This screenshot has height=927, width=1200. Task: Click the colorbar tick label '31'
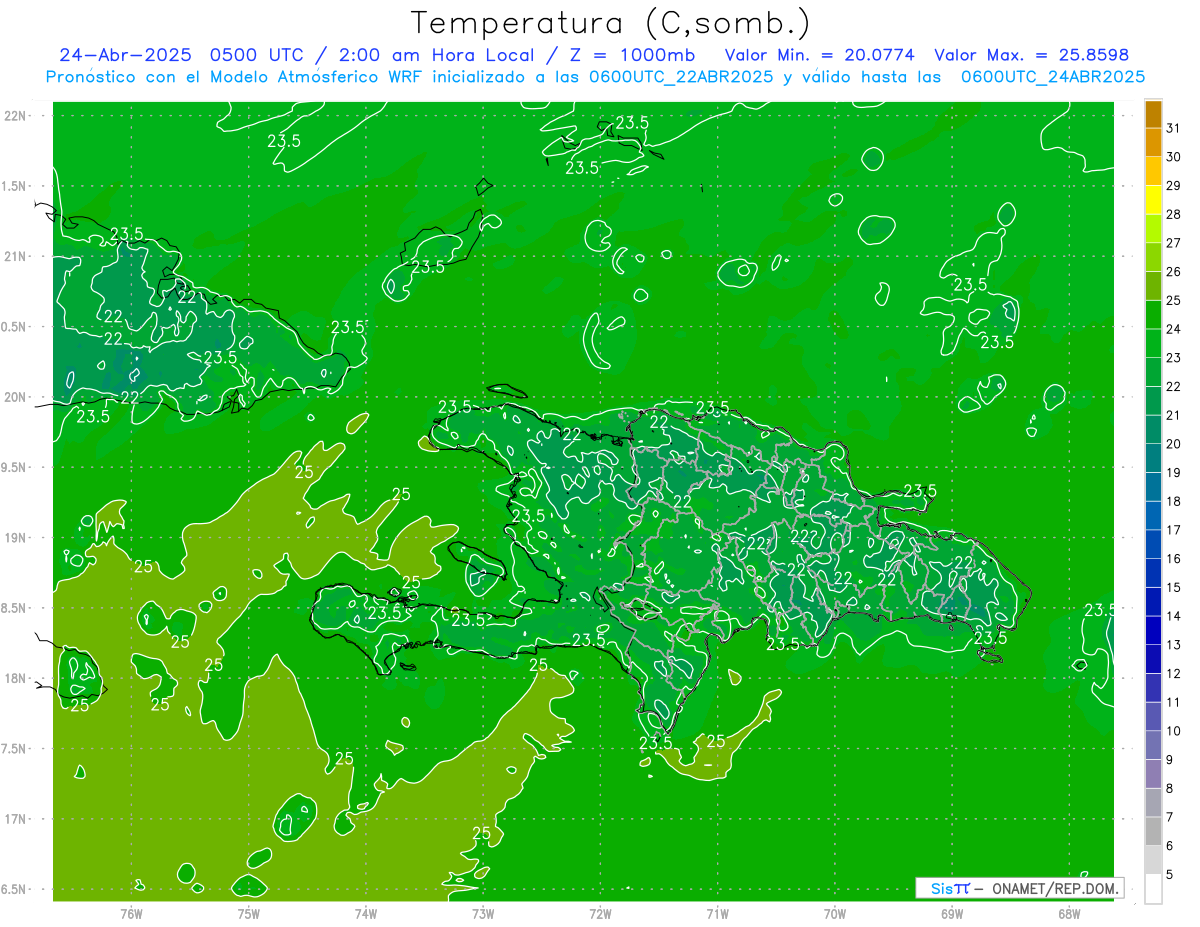[x=1174, y=128]
